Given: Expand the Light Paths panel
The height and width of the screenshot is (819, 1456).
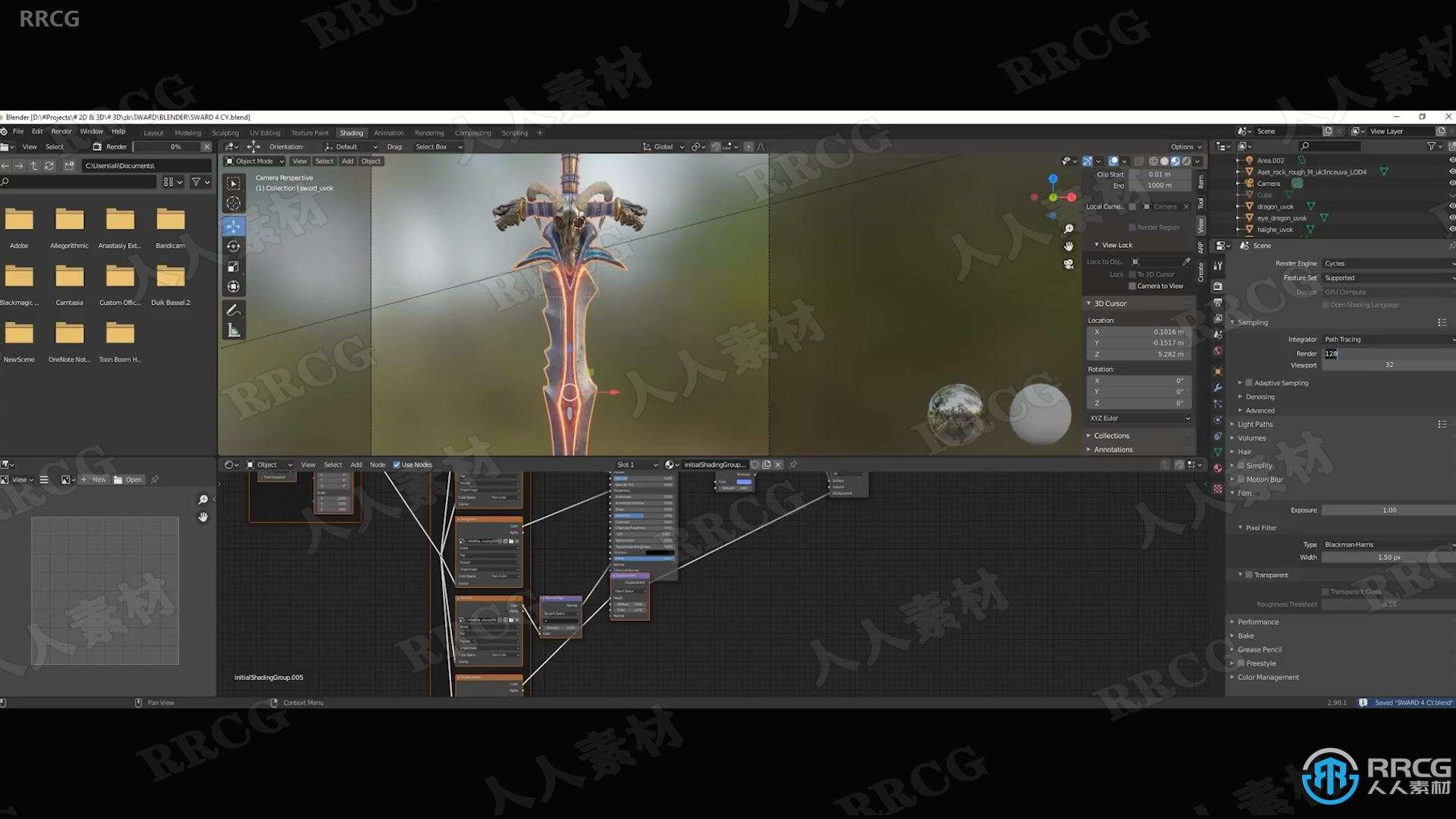Looking at the screenshot, I should coord(1255,425).
